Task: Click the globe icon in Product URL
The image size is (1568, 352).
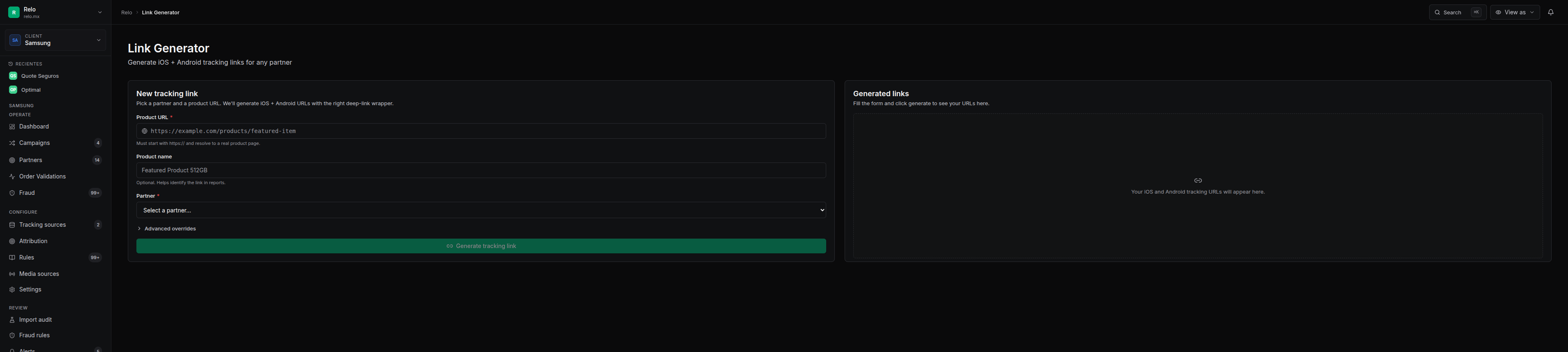Action: pyautogui.click(x=145, y=131)
